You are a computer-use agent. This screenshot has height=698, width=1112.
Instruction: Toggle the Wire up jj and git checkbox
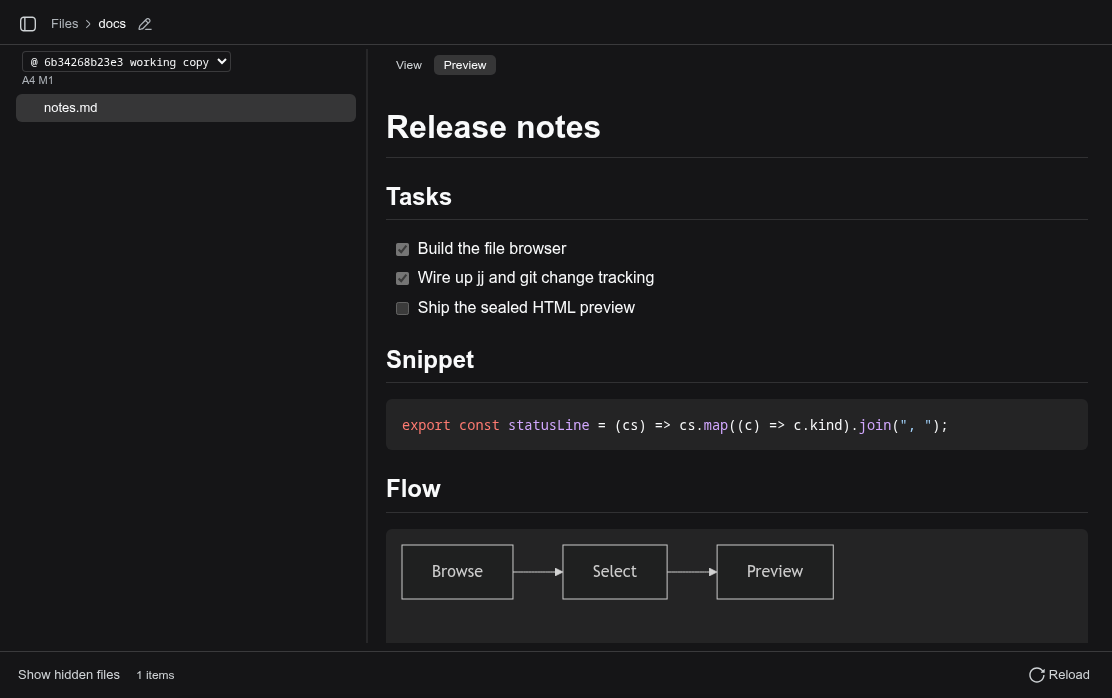pyautogui.click(x=402, y=278)
